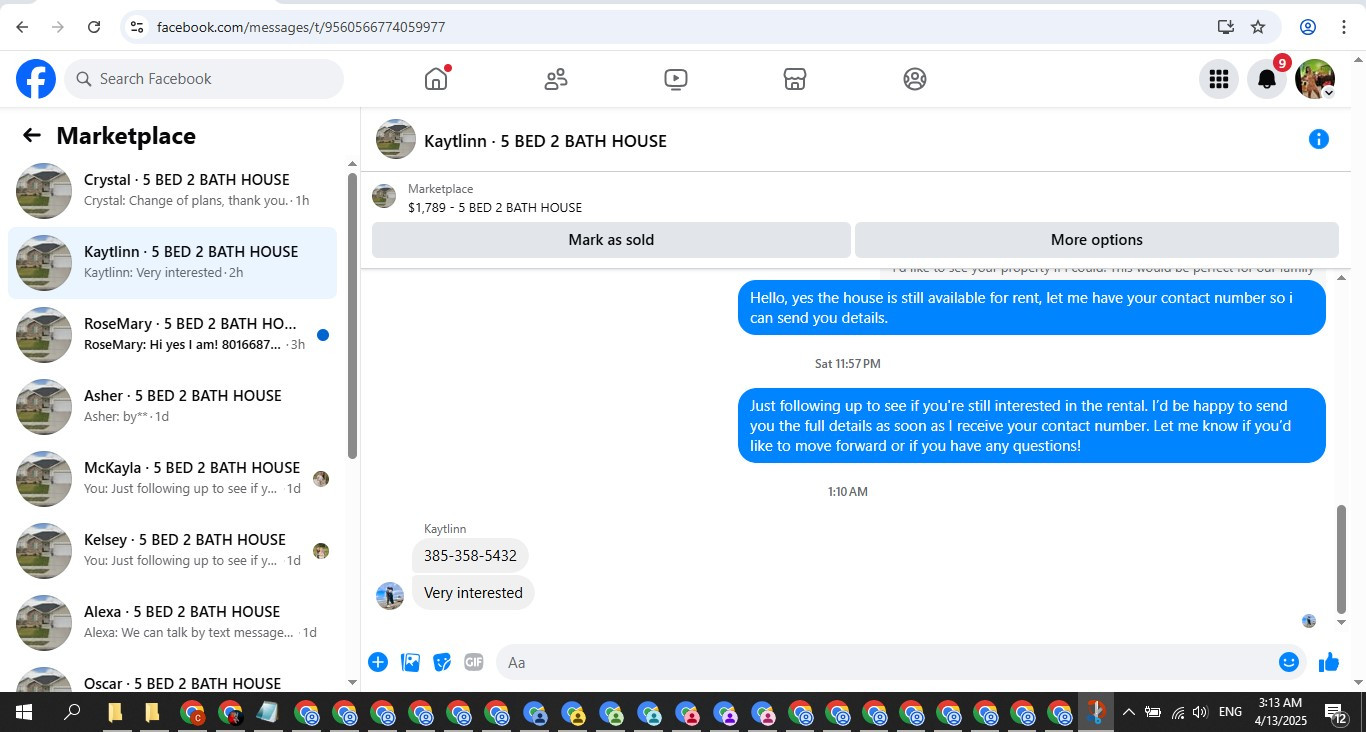Reload the Facebook page
1366x732 pixels.
pyautogui.click(x=94, y=27)
